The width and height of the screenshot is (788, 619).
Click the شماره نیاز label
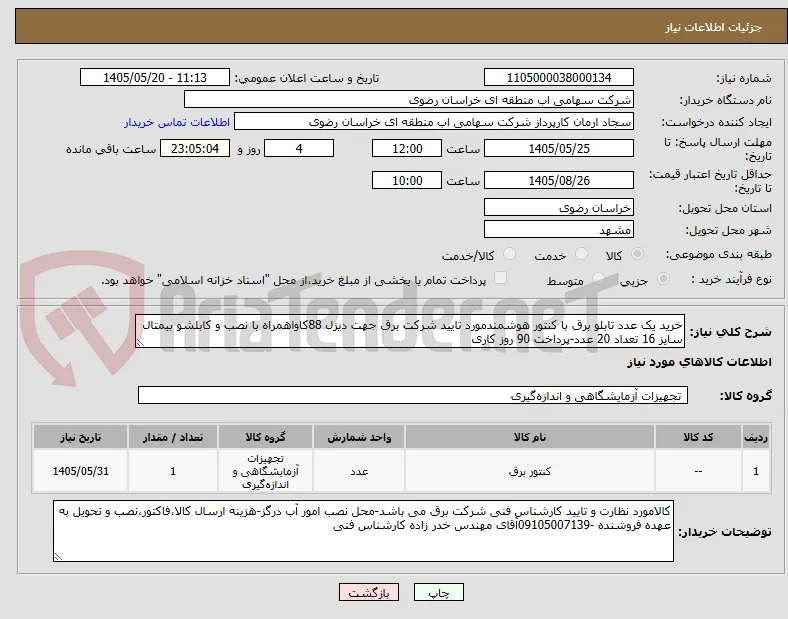[744, 78]
